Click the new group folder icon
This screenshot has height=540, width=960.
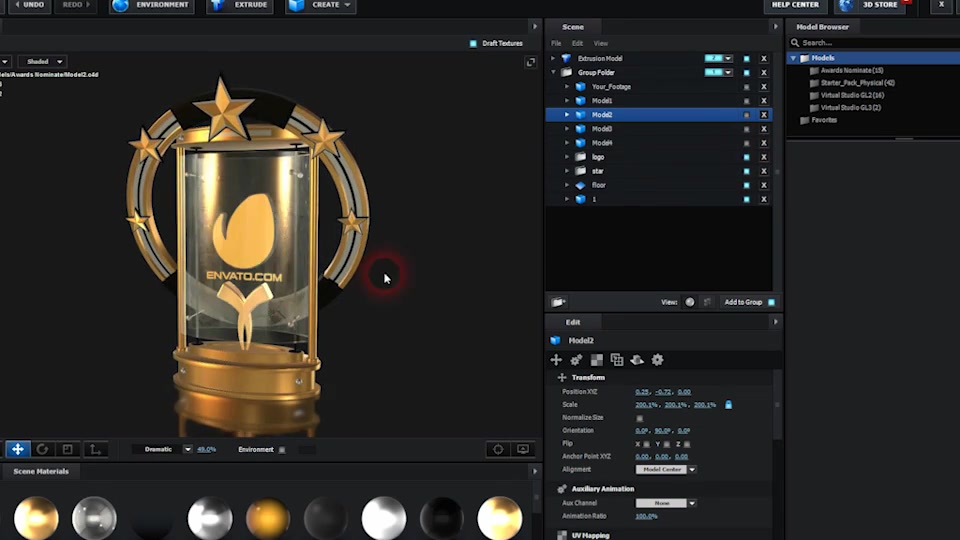[558, 302]
